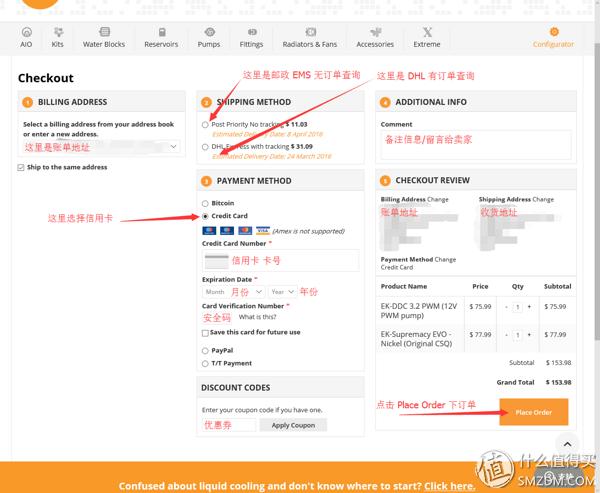Click the Water Blocks menu label
This screenshot has width=600, height=493.
(104, 44)
